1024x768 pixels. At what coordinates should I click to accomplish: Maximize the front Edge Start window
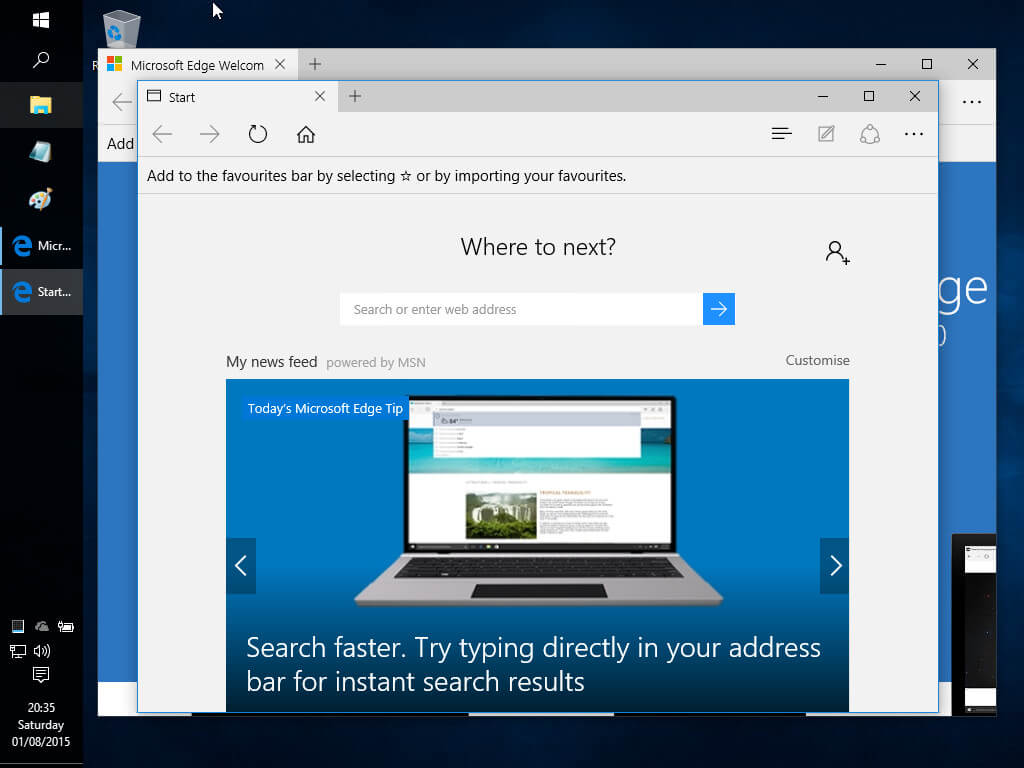[x=869, y=97]
